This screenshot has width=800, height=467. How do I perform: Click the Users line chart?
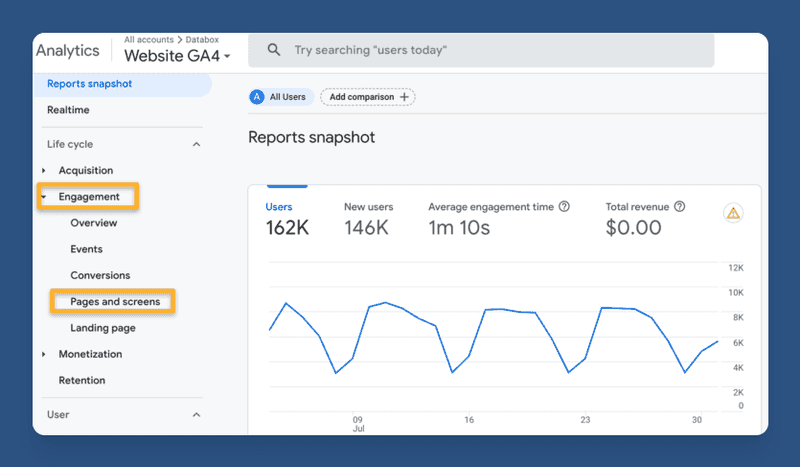point(493,337)
